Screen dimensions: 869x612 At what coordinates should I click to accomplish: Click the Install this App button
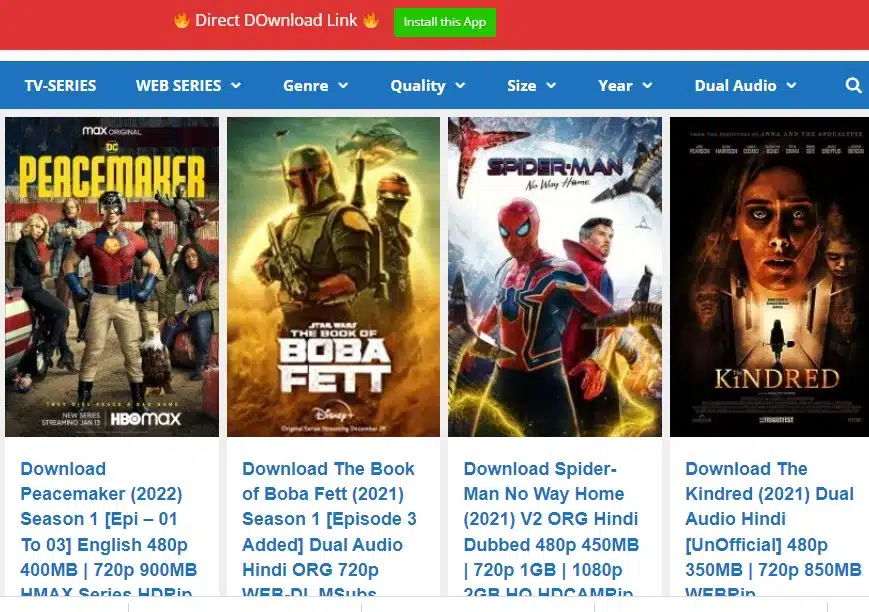coord(444,22)
